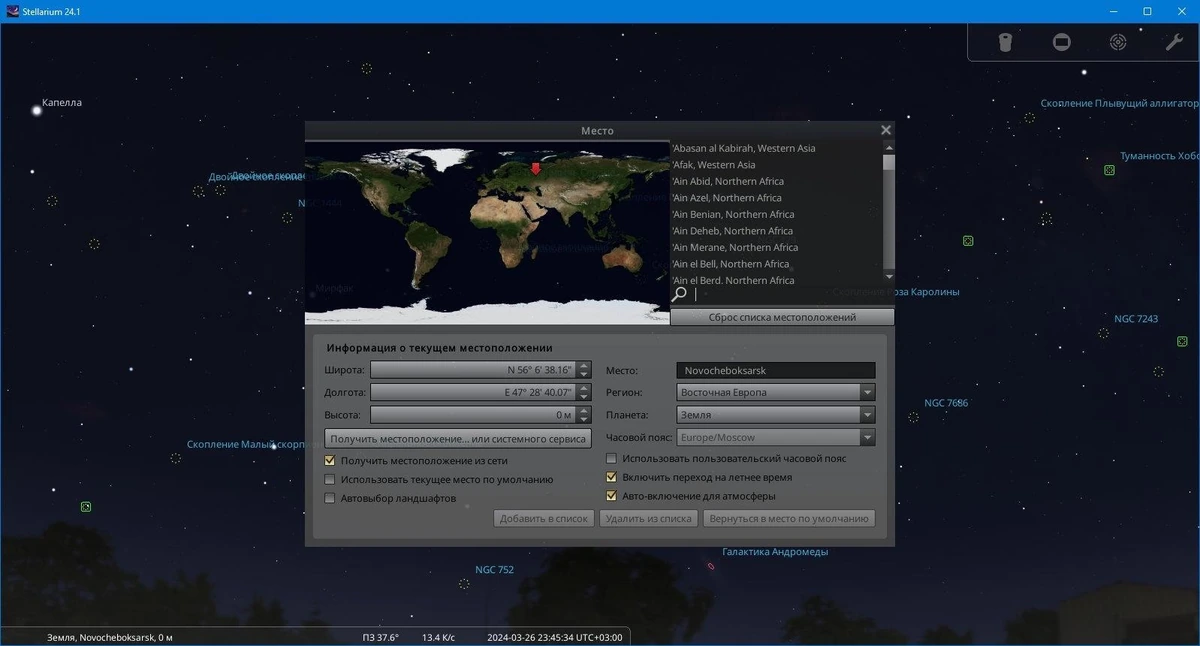Click the location search input field
The width and height of the screenshot is (1200, 646).
[x=790, y=295]
